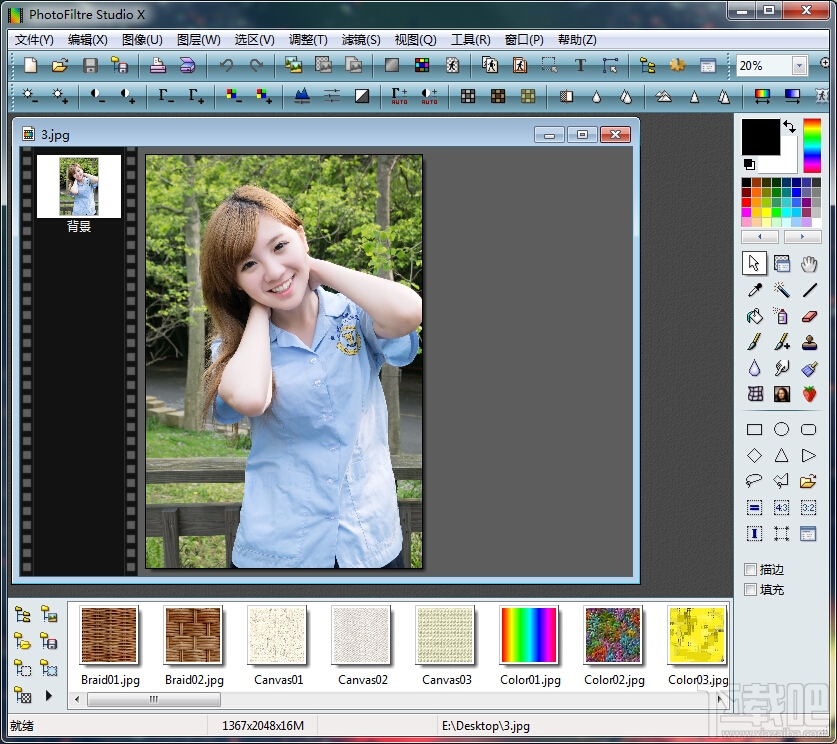Open the 调整(T) menu
Image resolution: width=837 pixels, height=744 pixels.
pyautogui.click(x=308, y=40)
